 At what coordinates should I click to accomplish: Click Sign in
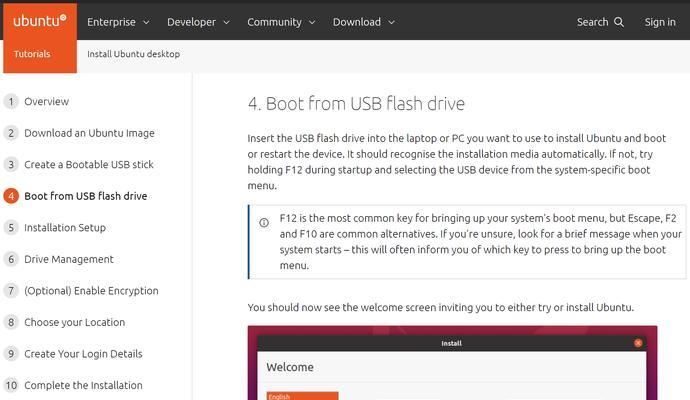pos(660,22)
